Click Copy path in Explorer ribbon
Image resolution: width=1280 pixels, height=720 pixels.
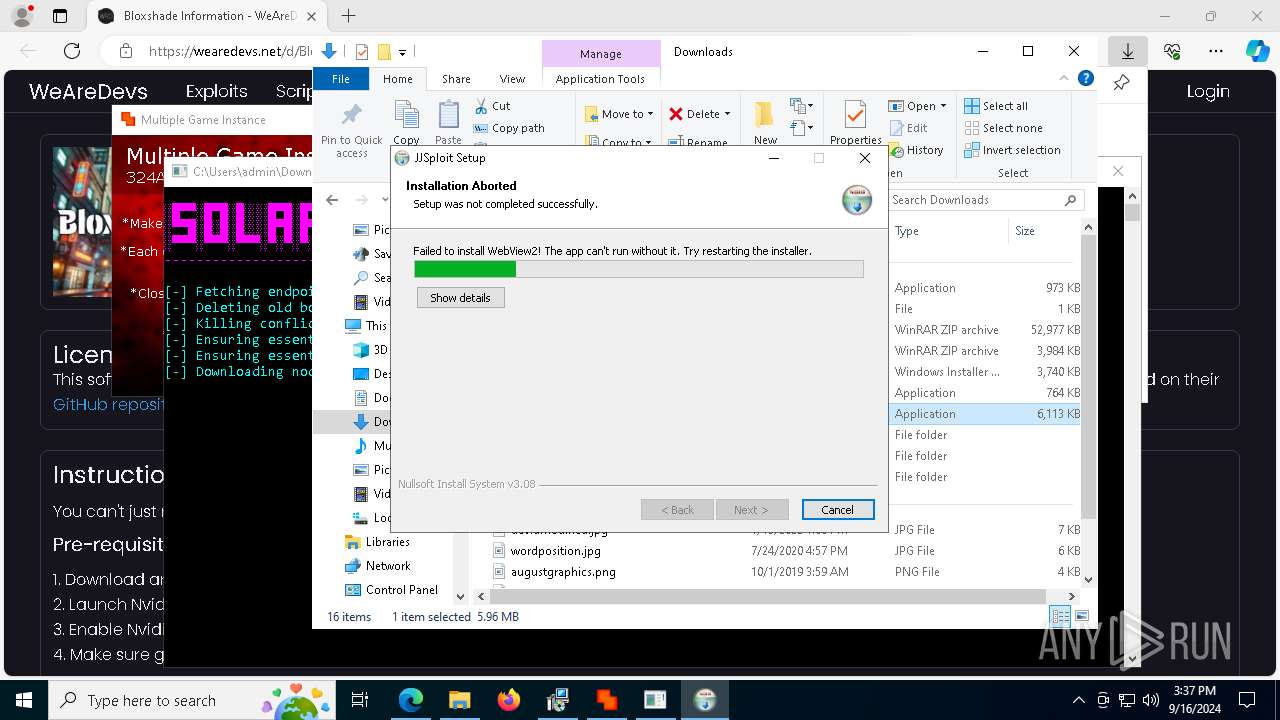[509, 128]
